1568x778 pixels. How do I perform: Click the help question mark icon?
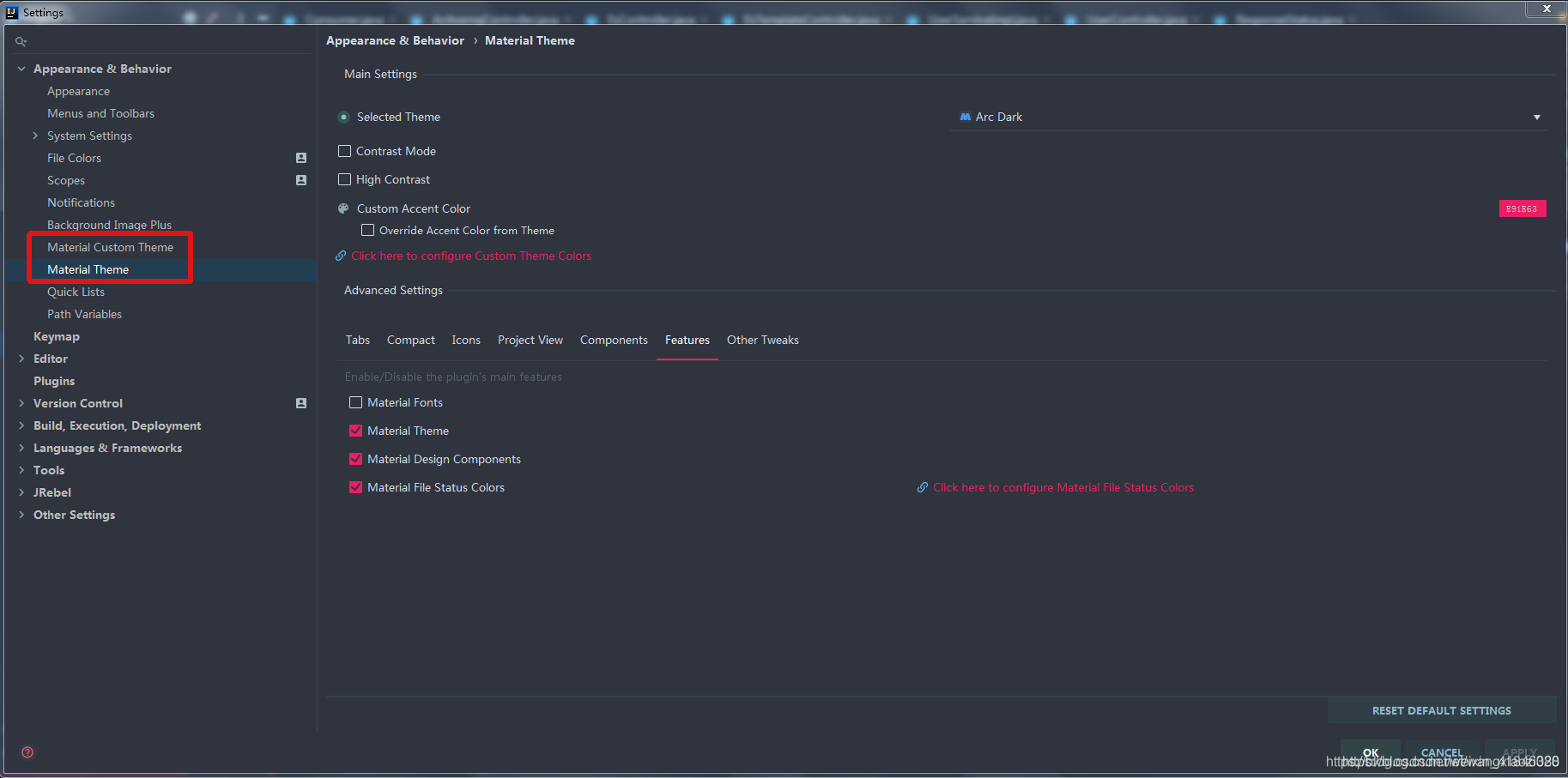[x=27, y=752]
